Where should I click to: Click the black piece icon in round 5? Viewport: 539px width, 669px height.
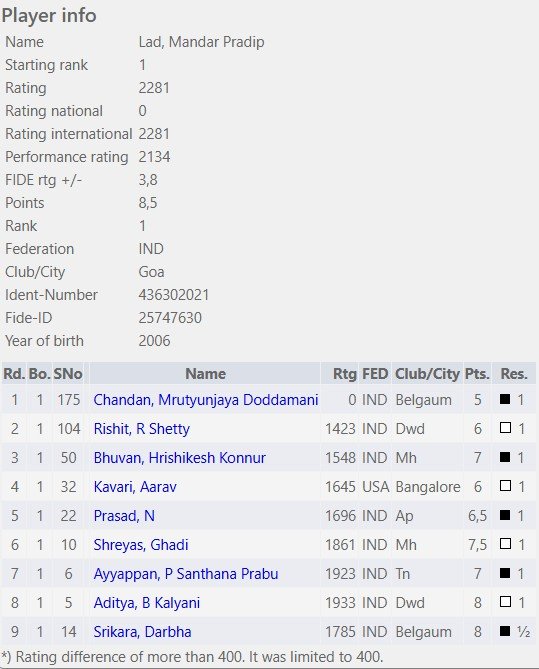tap(505, 515)
